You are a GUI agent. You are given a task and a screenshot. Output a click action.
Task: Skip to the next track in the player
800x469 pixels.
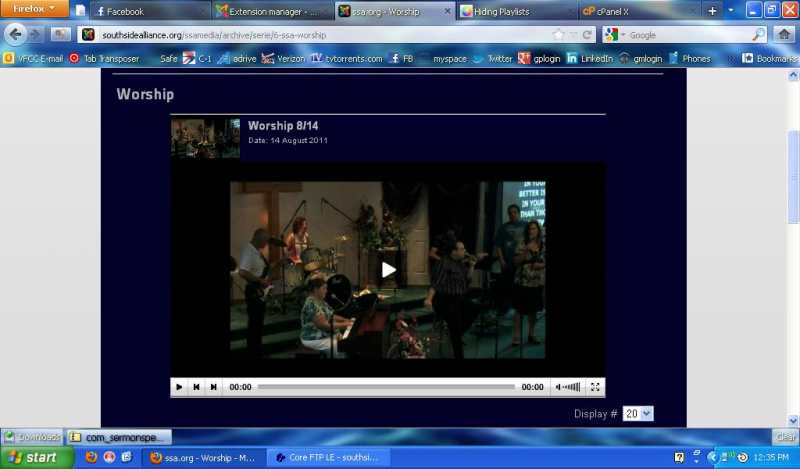coord(213,387)
